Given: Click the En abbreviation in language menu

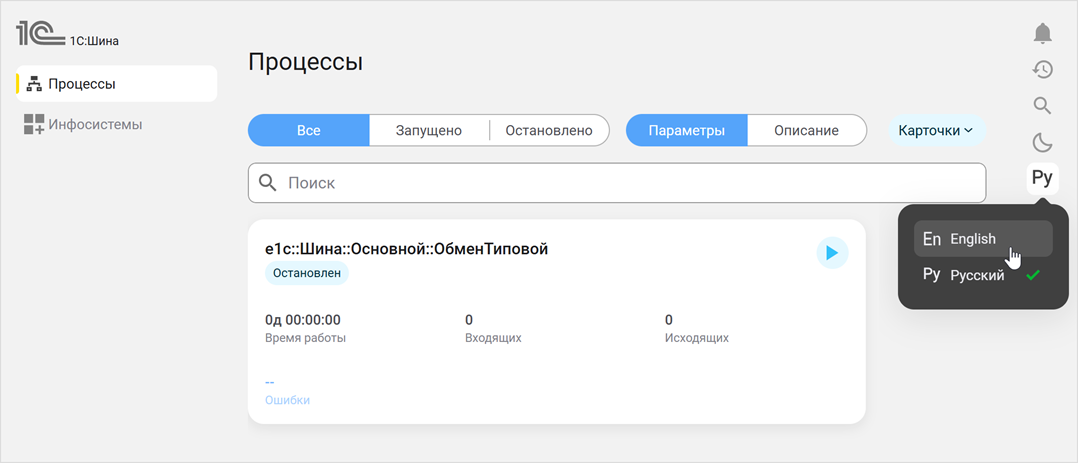Looking at the screenshot, I should (932, 239).
